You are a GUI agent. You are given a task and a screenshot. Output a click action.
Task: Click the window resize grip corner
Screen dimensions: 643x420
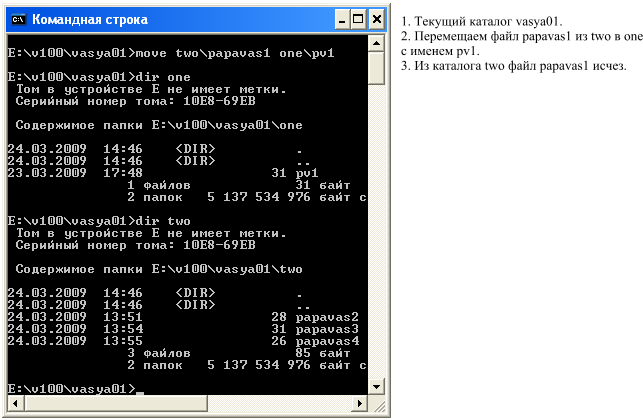(x=378, y=404)
